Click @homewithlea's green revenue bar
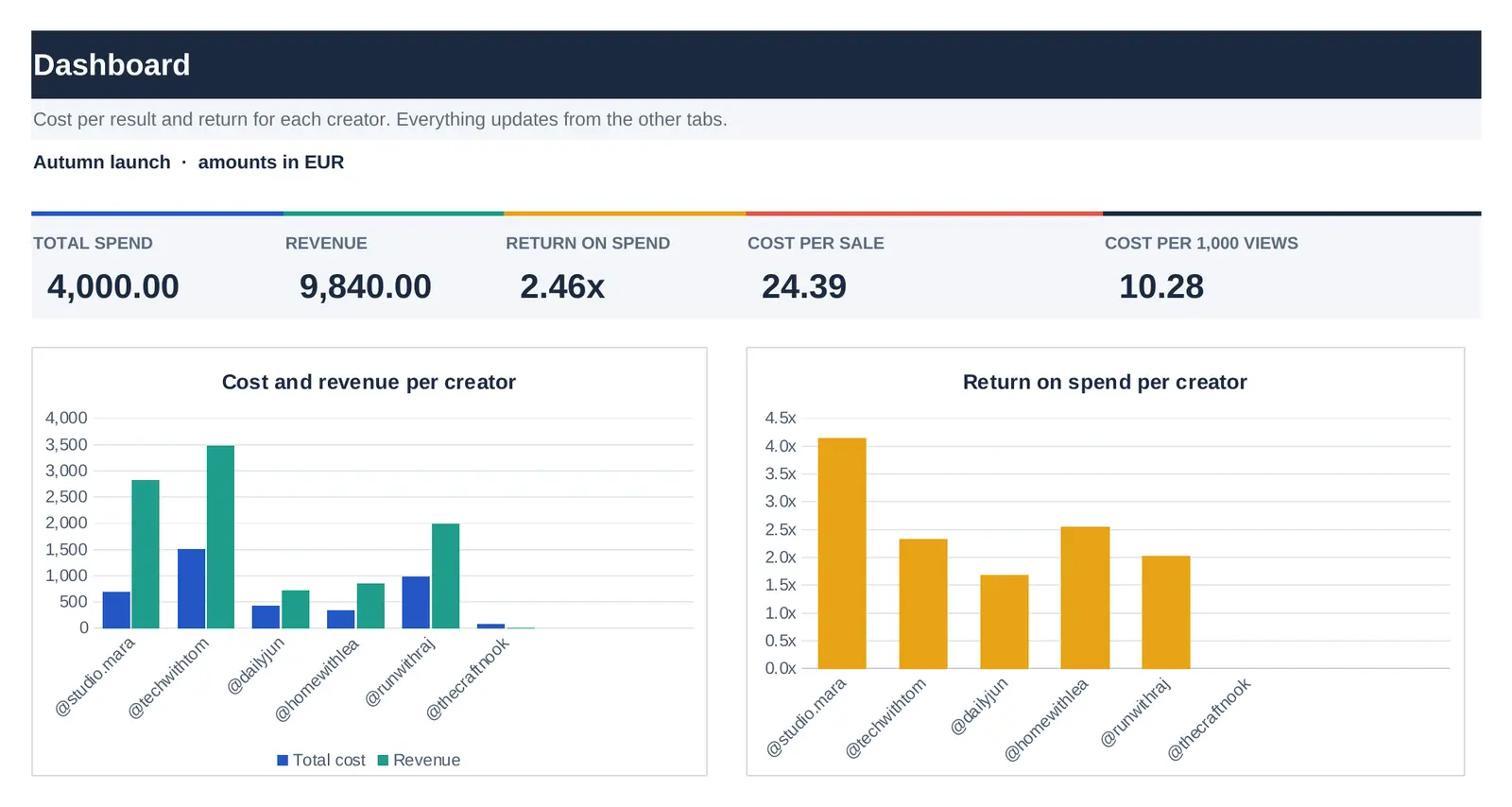 coord(370,606)
